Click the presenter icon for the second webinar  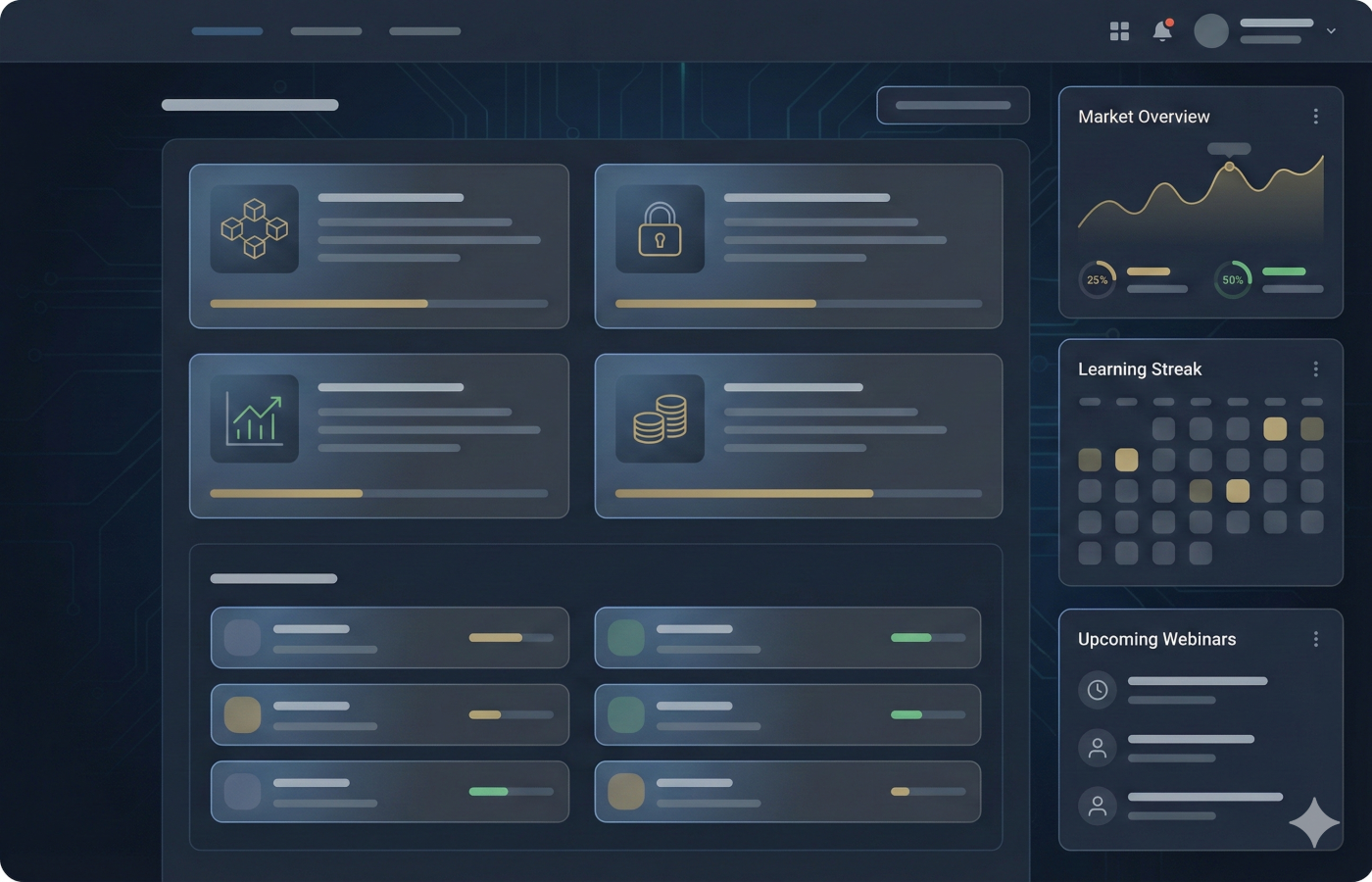click(1098, 748)
